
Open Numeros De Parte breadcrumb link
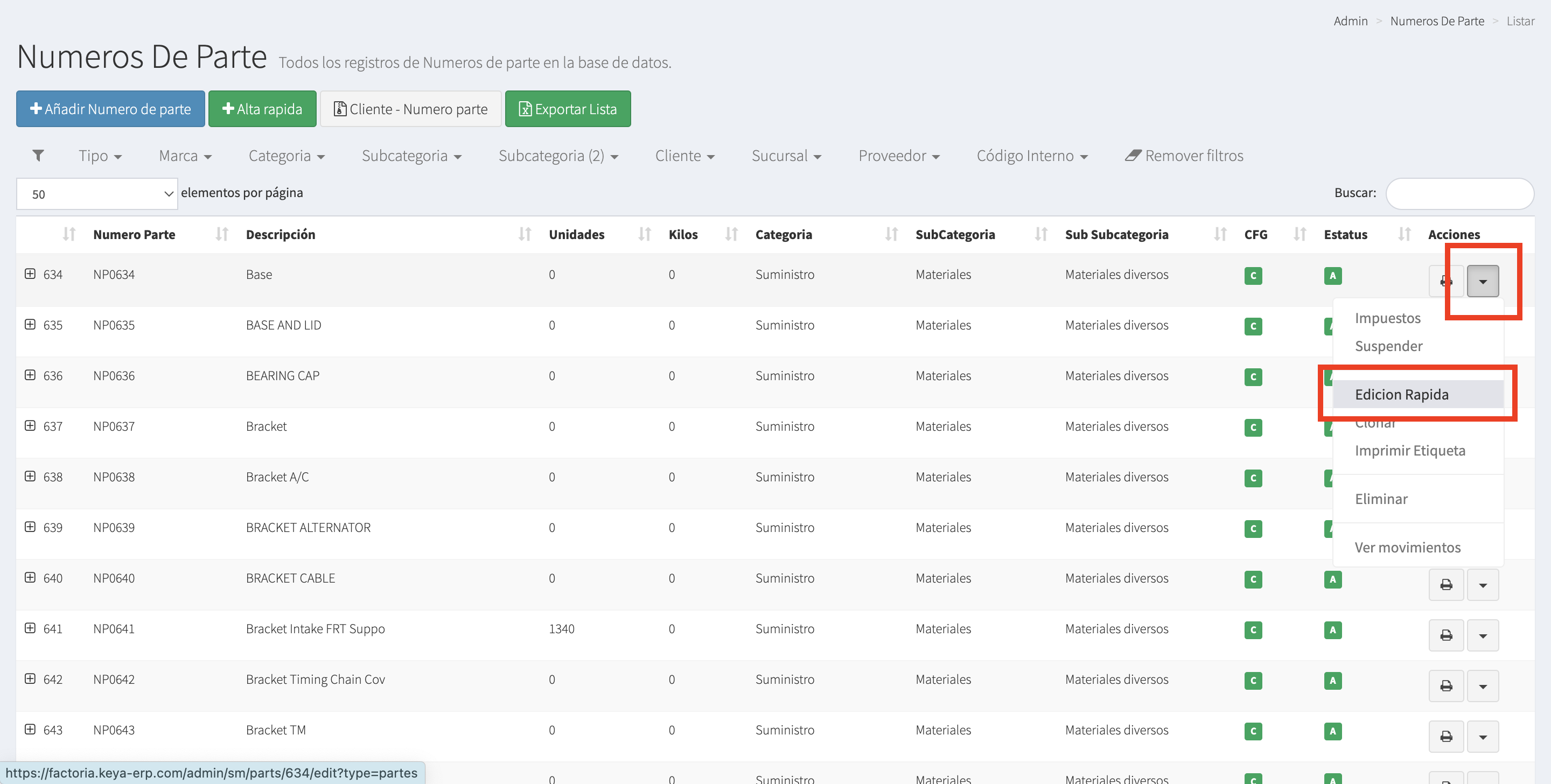(1437, 21)
